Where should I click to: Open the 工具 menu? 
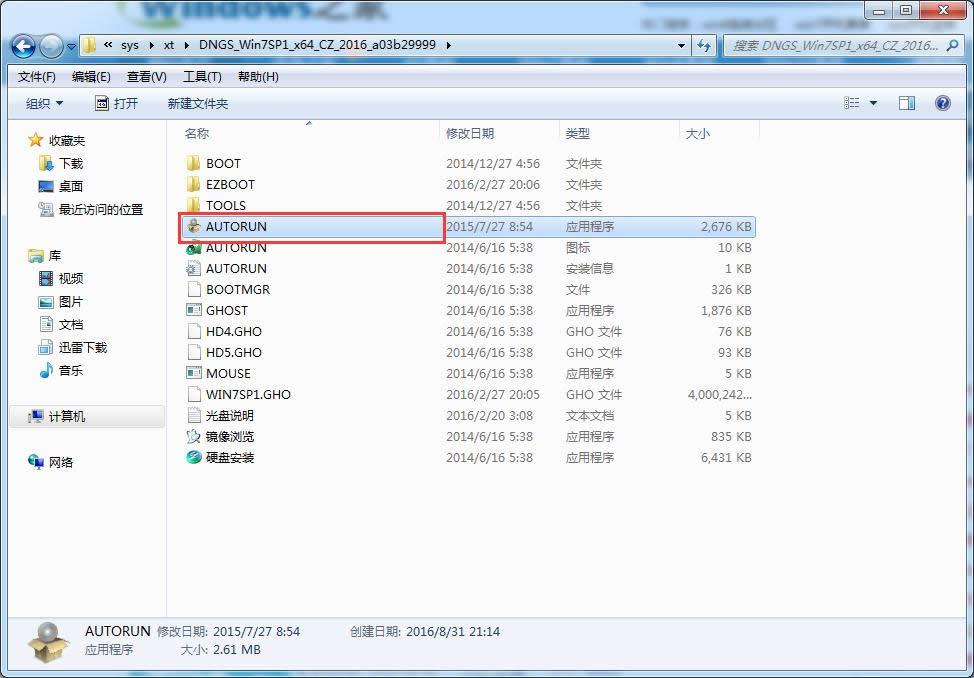(x=203, y=76)
